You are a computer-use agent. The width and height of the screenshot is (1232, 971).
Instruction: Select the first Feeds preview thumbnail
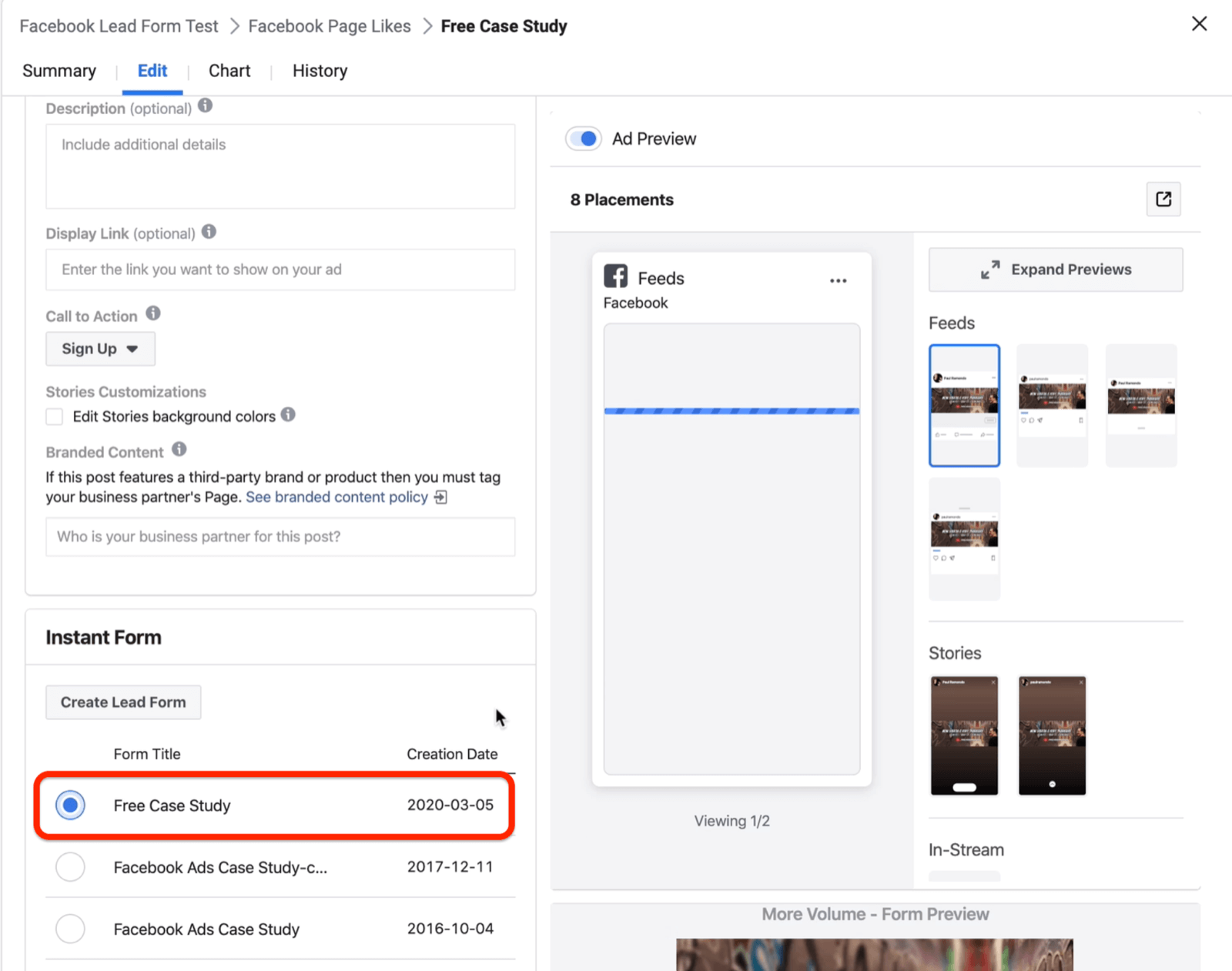964,406
